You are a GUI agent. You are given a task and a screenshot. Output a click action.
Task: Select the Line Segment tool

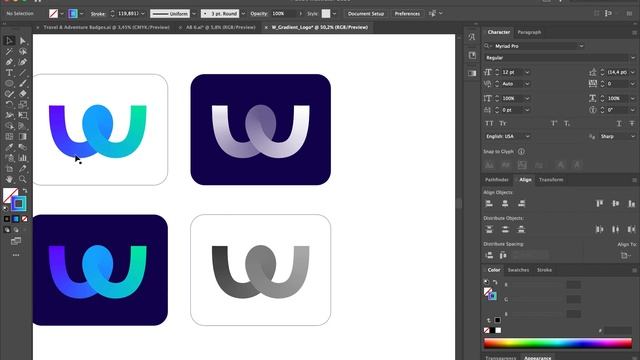pos(22,73)
